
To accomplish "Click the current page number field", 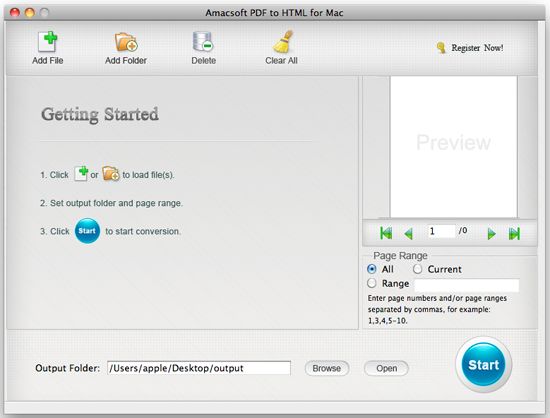I will (441, 231).
